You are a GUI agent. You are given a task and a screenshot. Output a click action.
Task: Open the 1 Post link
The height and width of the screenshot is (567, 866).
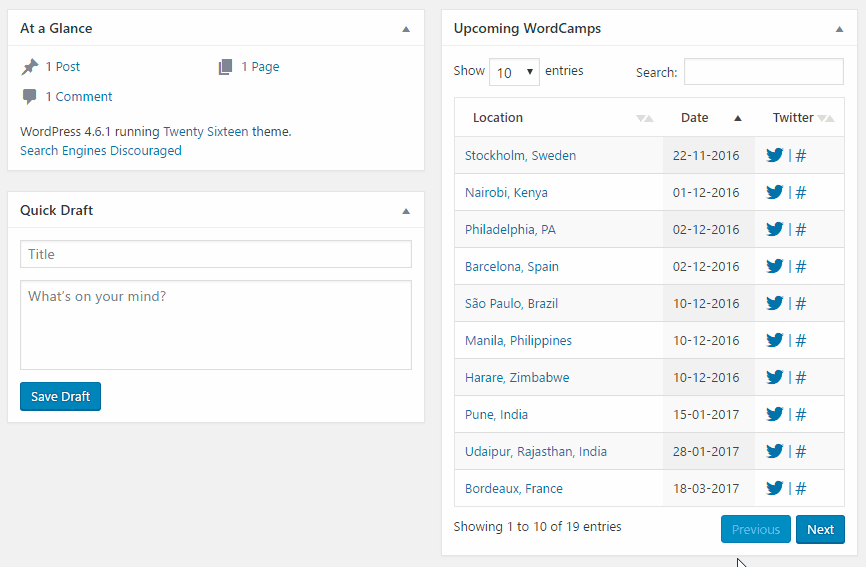coord(62,67)
